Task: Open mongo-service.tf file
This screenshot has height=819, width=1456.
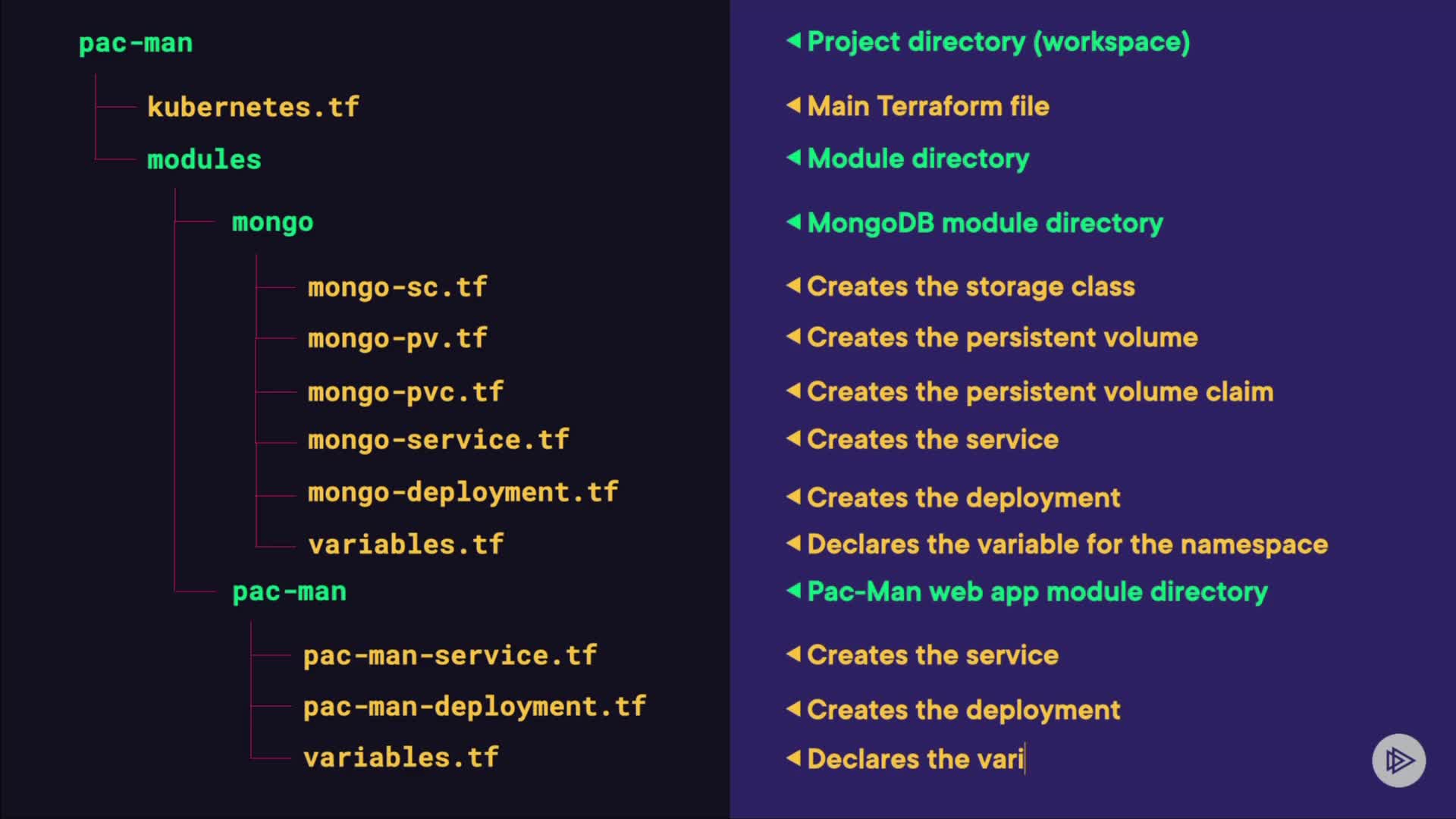Action: pos(438,440)
